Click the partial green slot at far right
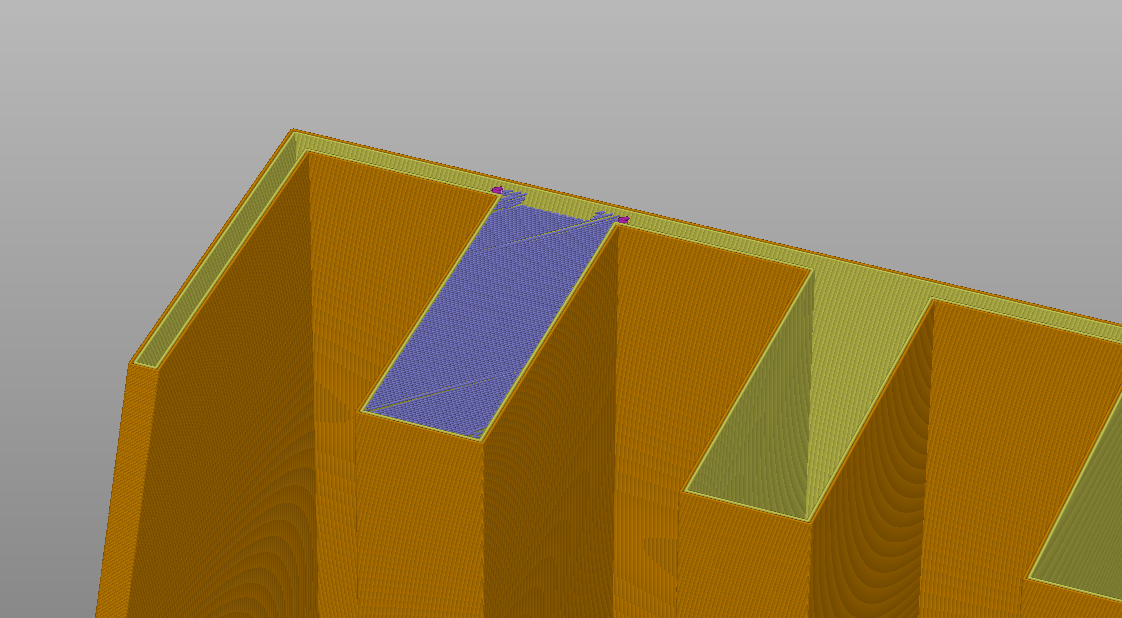The image size is (1122, 618). (x=1085, y=520)
